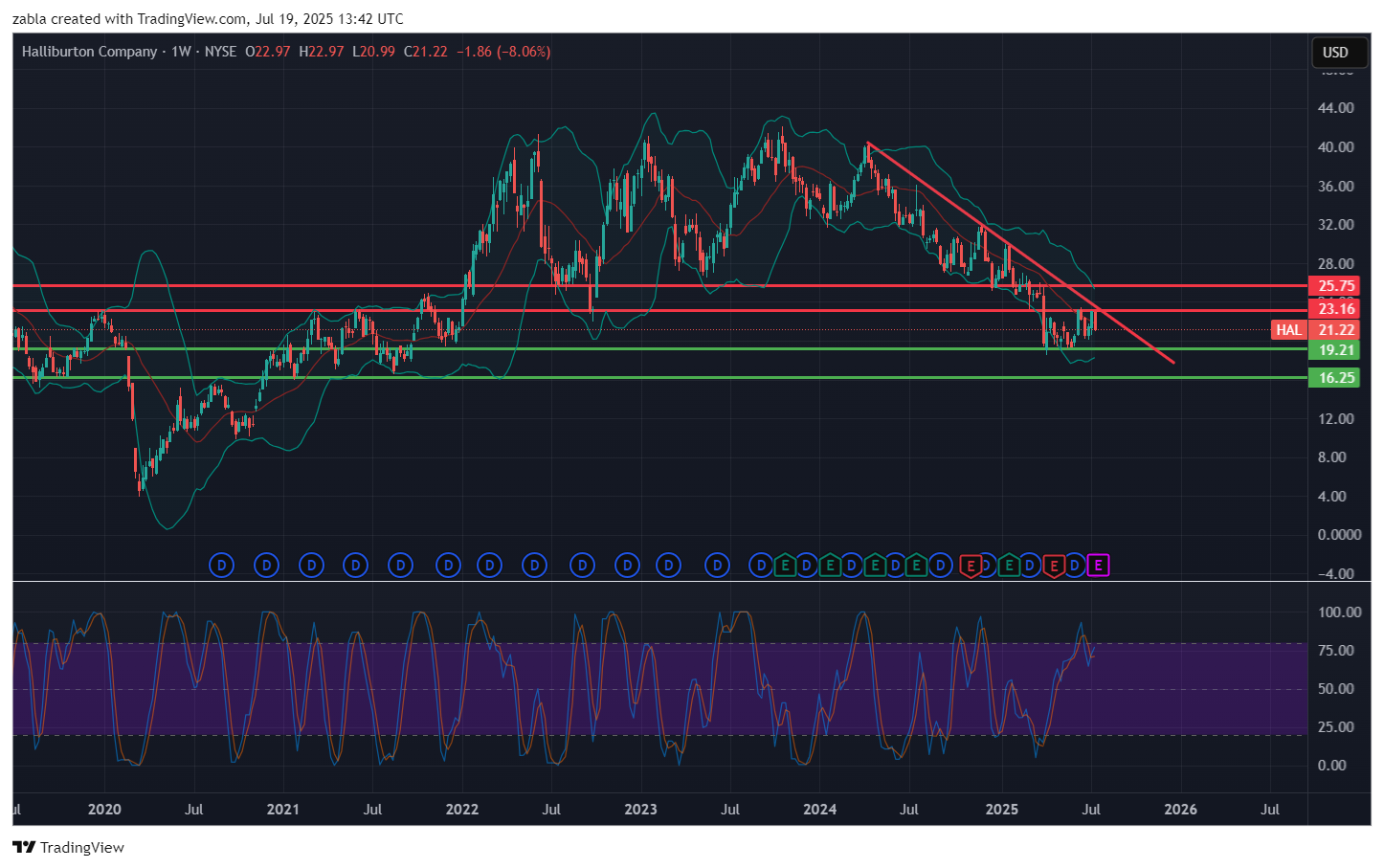The height and width of the screenshot is (868, 1384).
Task: Click the low value L20.99
Action: pyautogui.click(x=373, y=52)
